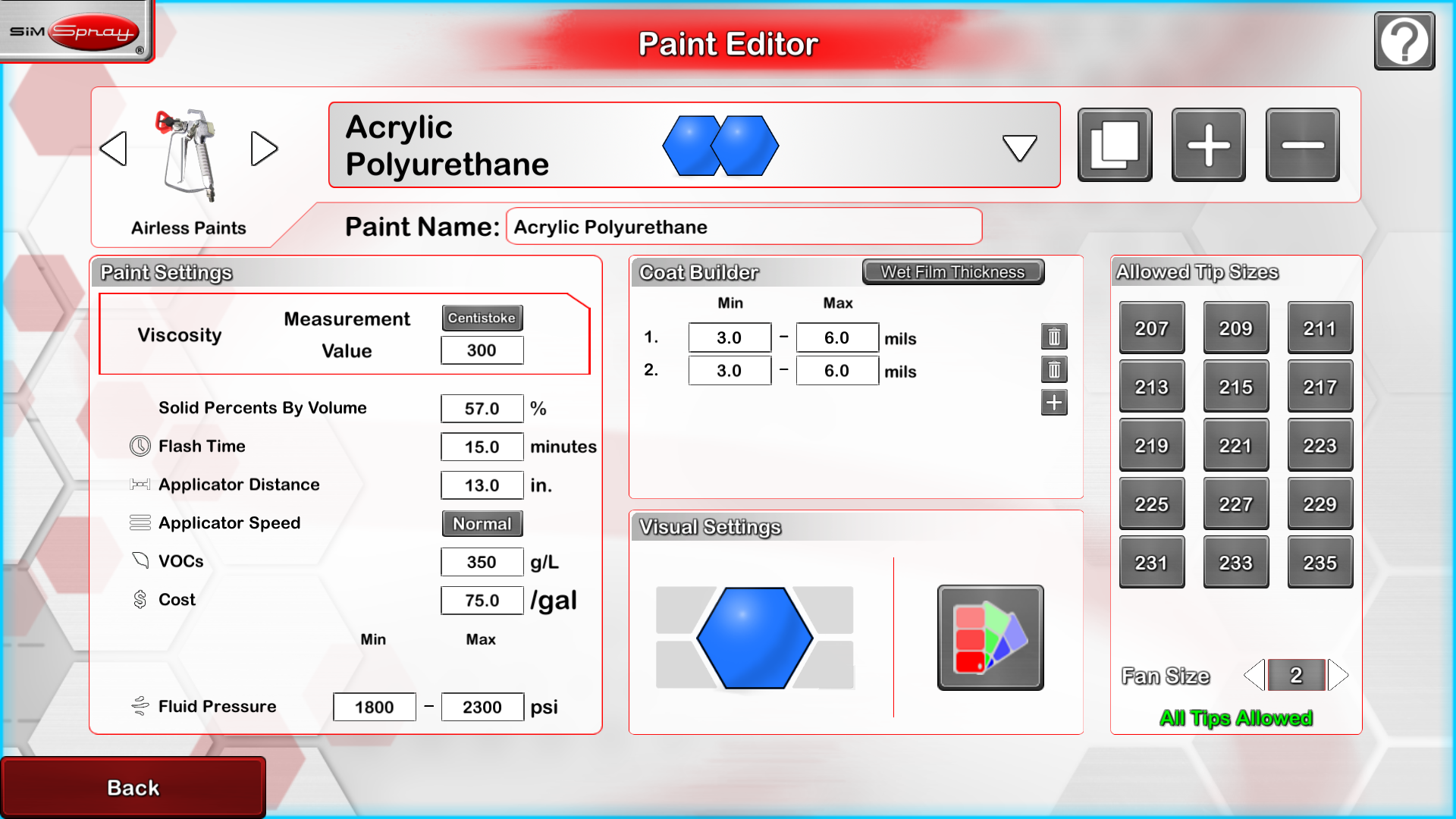Change Centistoke measurement unit selector
This screenshot has height=819, width=1456.
pyautogui.click(x=482, y=318)
